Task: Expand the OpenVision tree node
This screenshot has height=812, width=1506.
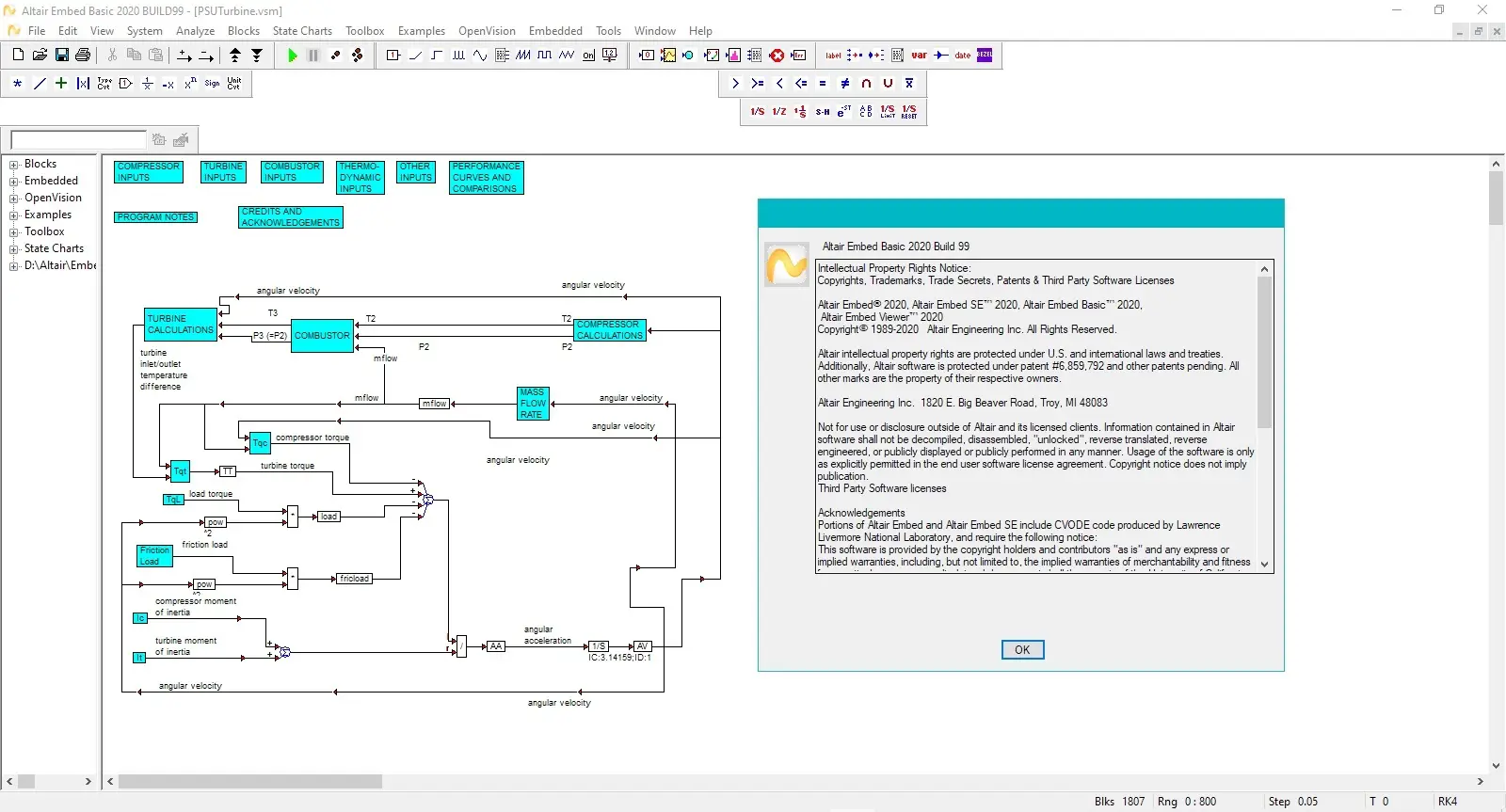Action: [x=14, y=199]
